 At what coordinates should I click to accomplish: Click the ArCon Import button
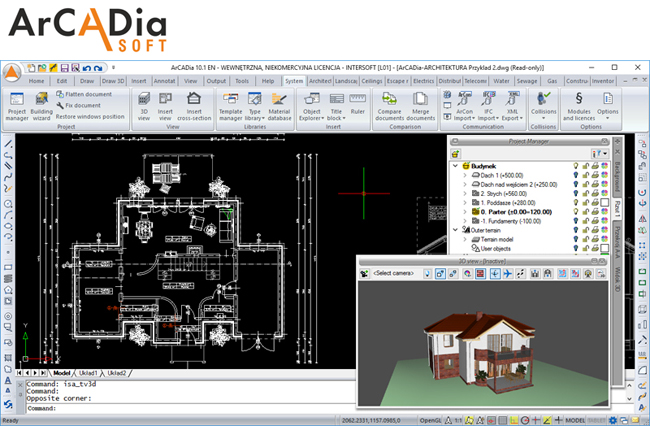click(464, 106)
